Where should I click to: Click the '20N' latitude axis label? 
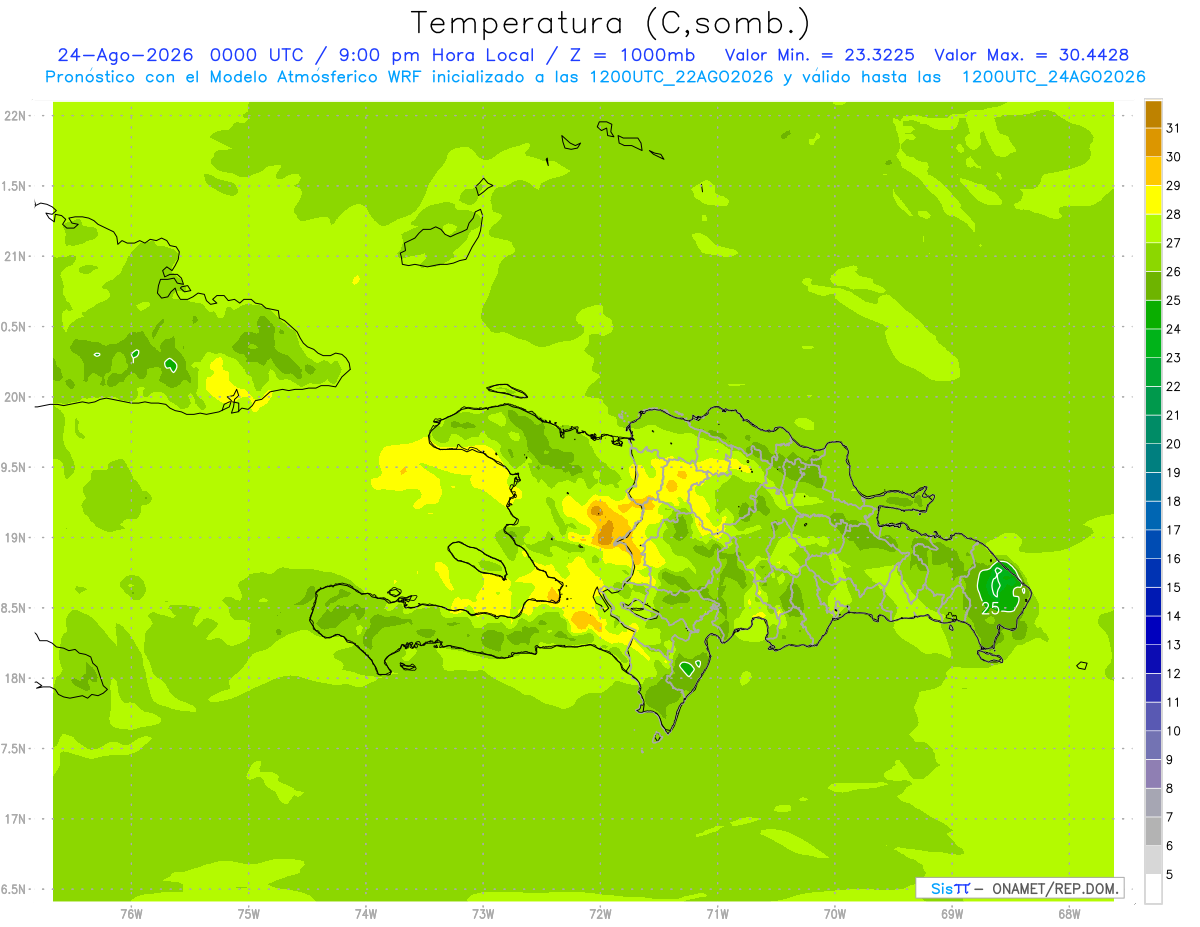point(15,397)
